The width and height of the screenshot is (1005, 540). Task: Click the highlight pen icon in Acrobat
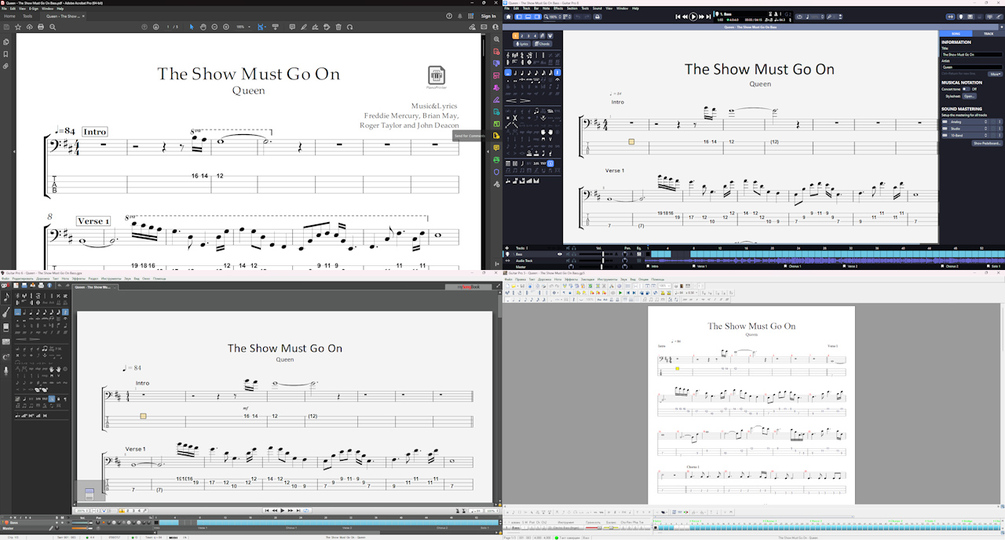[x=304, y=27]
